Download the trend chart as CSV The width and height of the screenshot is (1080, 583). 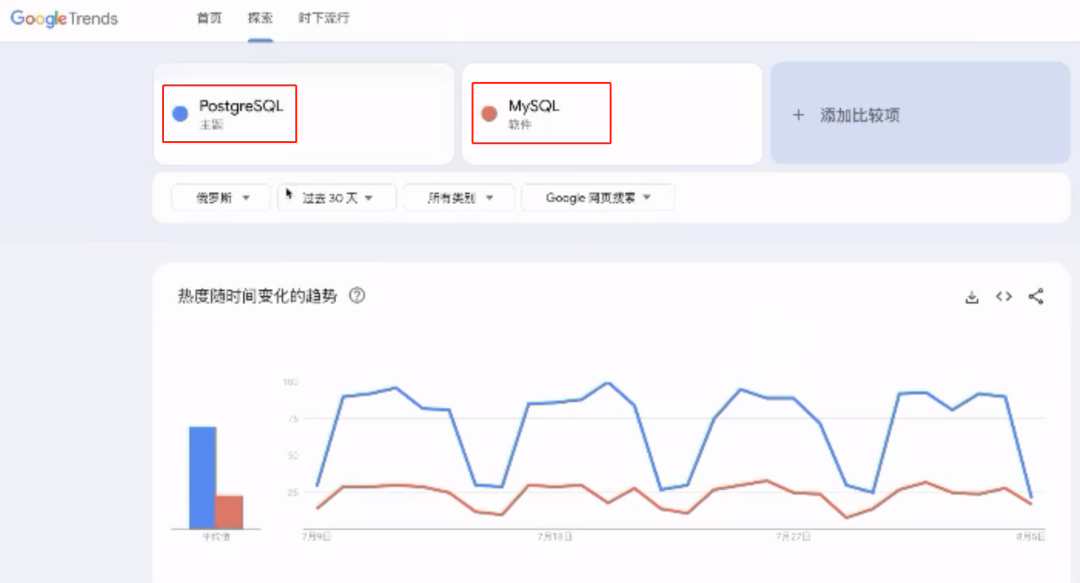[x=972, y=297]
